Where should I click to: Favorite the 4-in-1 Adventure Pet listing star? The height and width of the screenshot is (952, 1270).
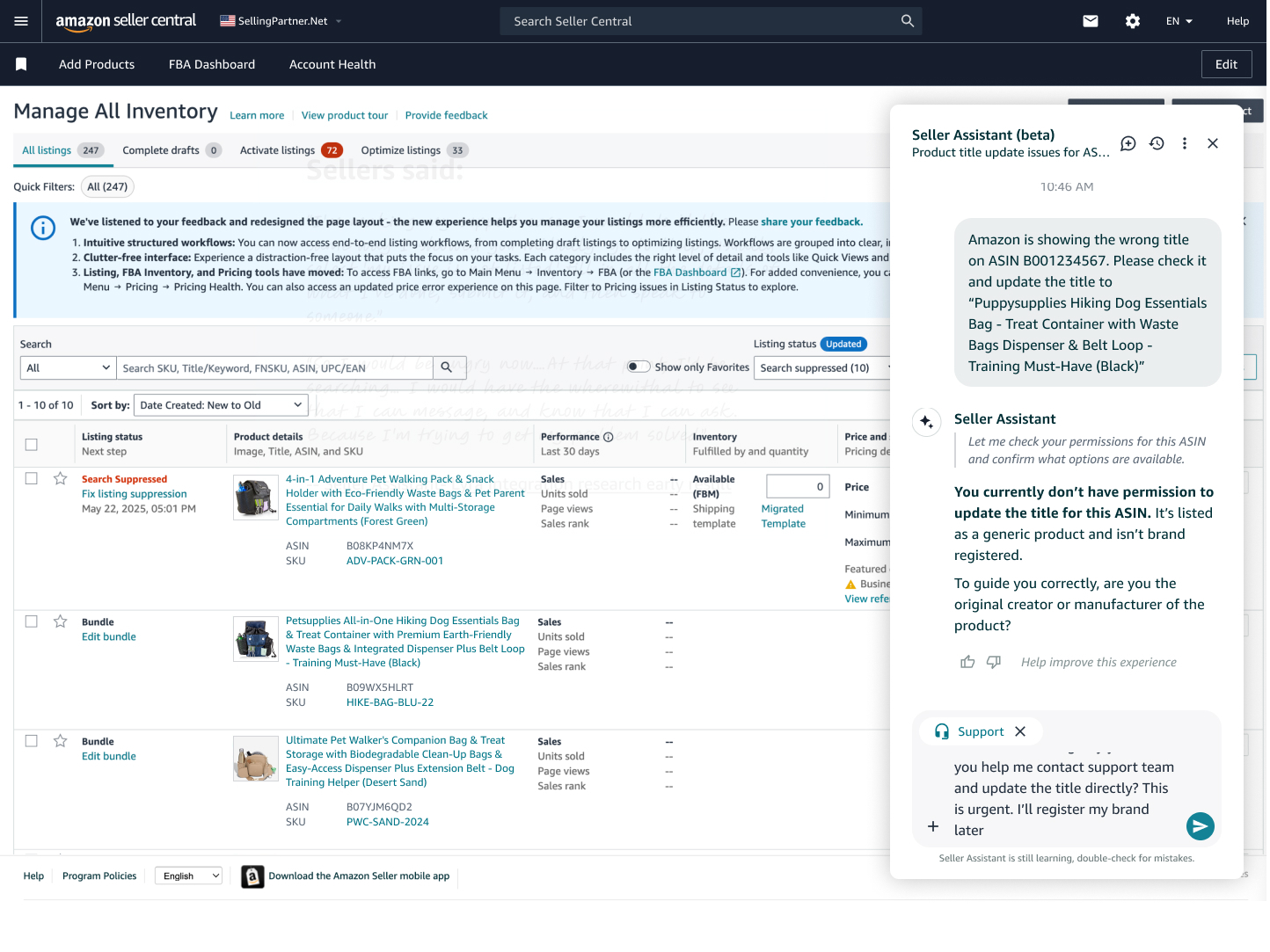(61, 478)
